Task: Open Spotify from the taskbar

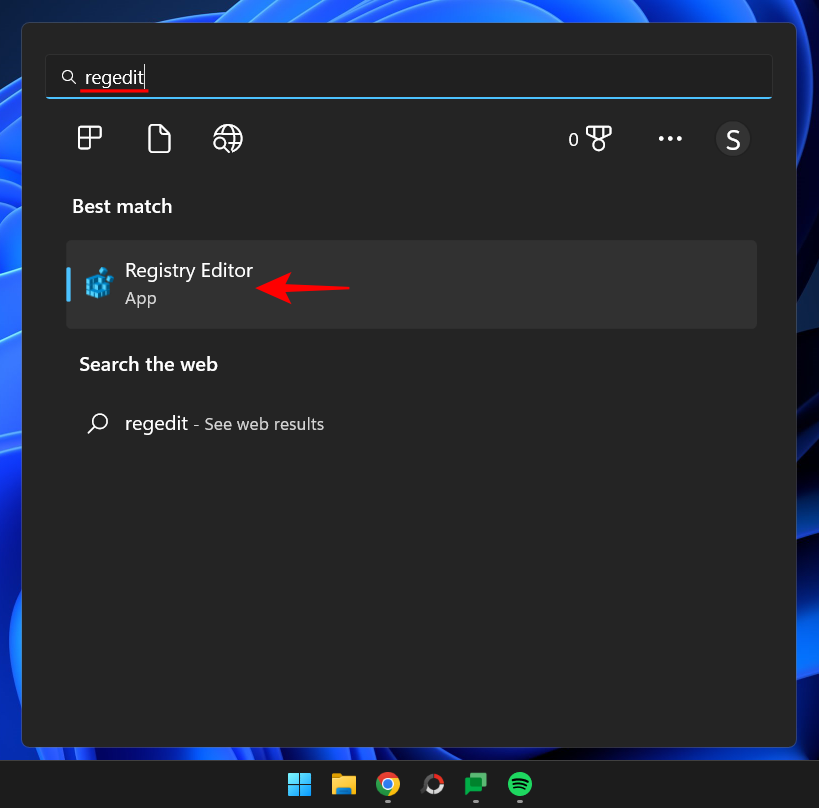Action: 519,785
